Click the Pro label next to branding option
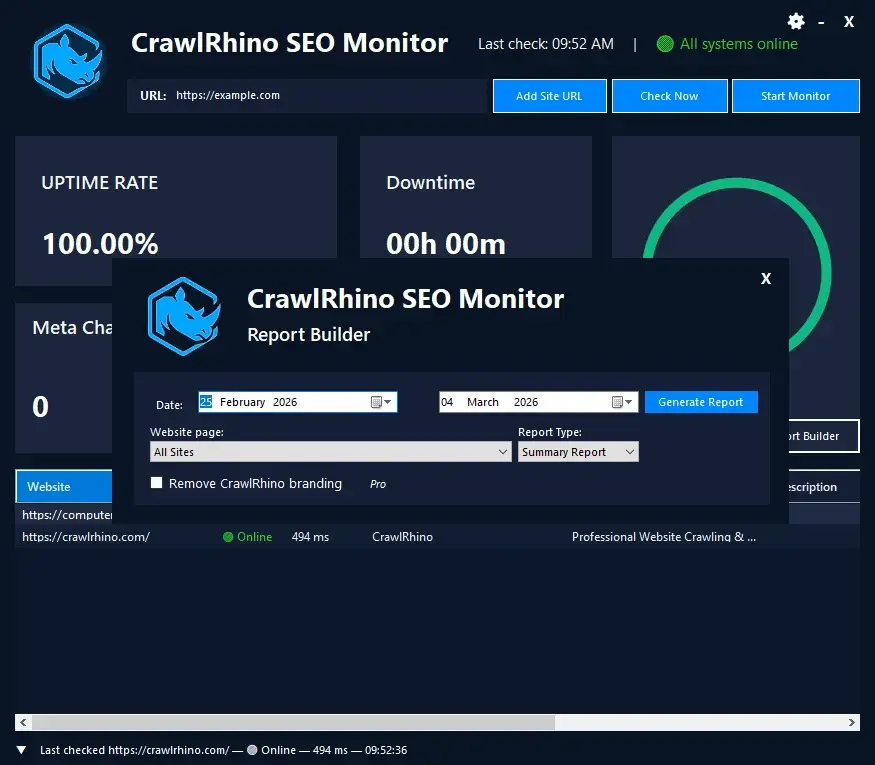875x765 pixels. (378, 484)
